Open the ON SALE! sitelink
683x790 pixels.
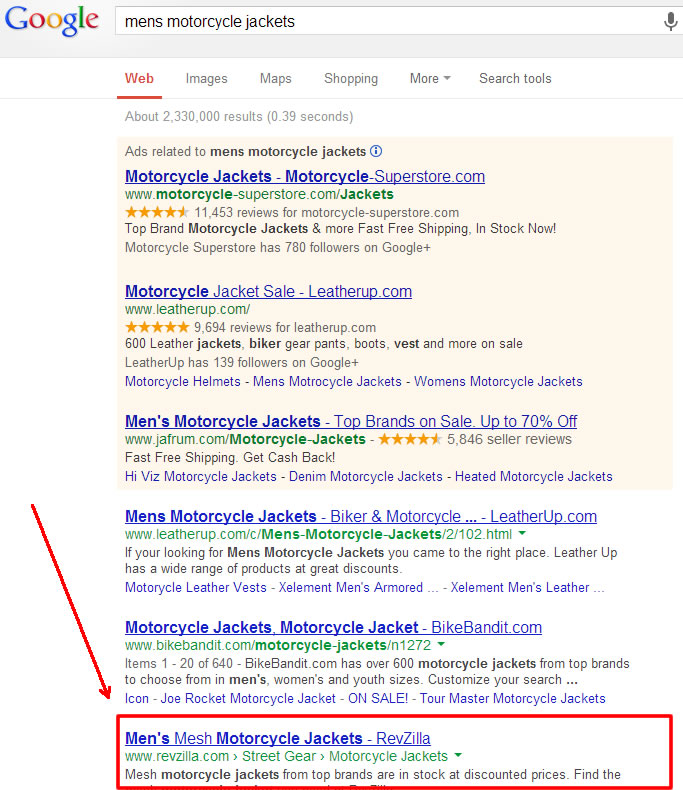click(x=378, y=698)
